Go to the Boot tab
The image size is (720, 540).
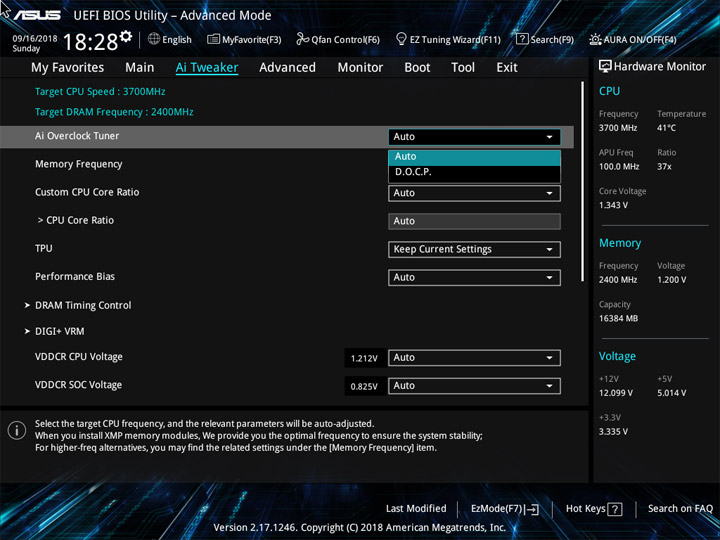click(417, 68)
